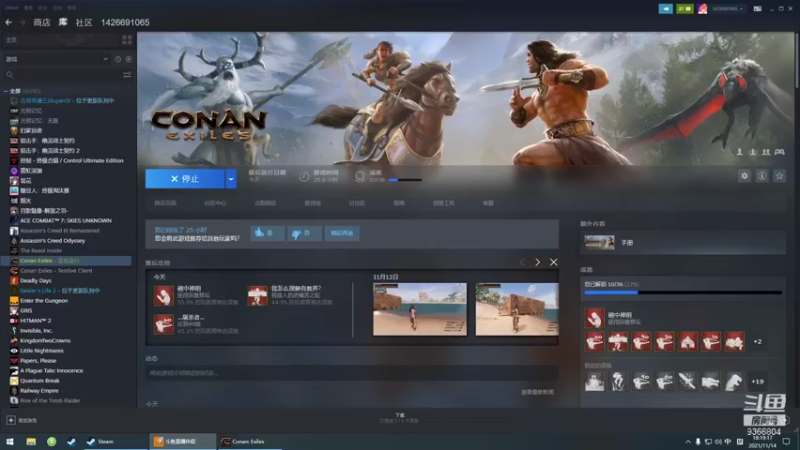Click the green round taskbar icon
800x450 pixels.
[x=52, y=441]
